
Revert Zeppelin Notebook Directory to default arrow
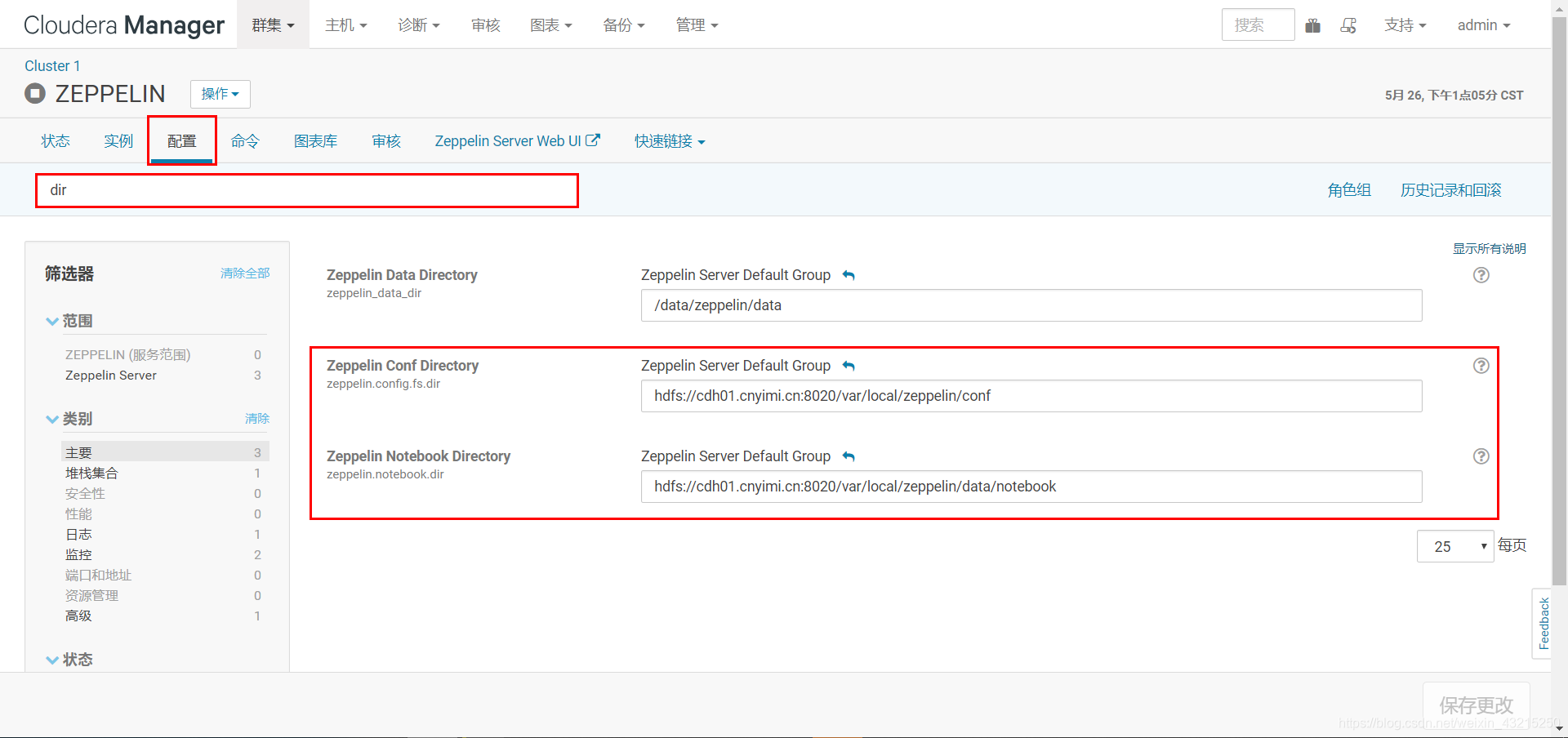click(849, 456)
